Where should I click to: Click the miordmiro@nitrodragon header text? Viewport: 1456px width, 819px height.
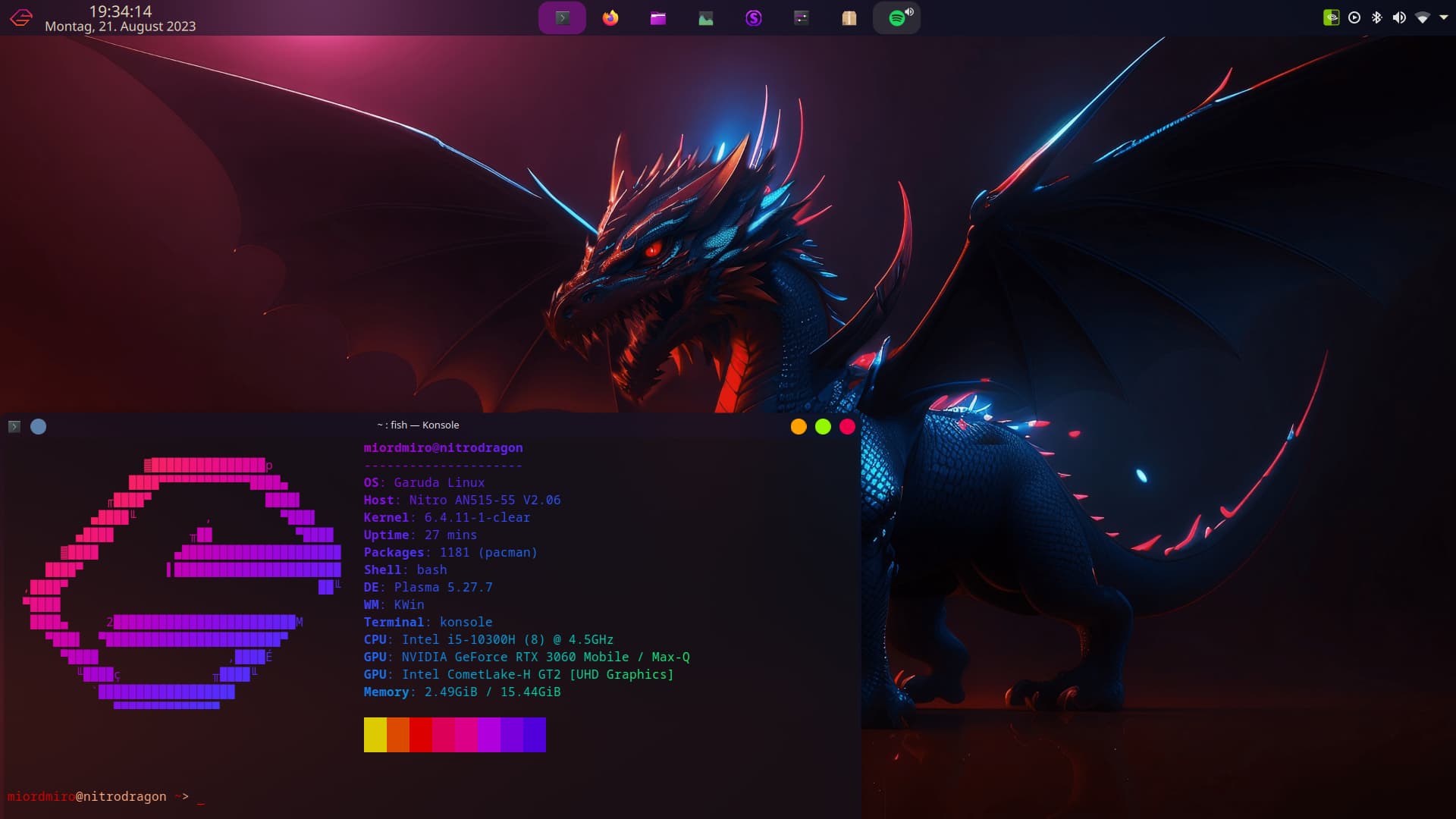pyautogui.click(x=443, y=448)
